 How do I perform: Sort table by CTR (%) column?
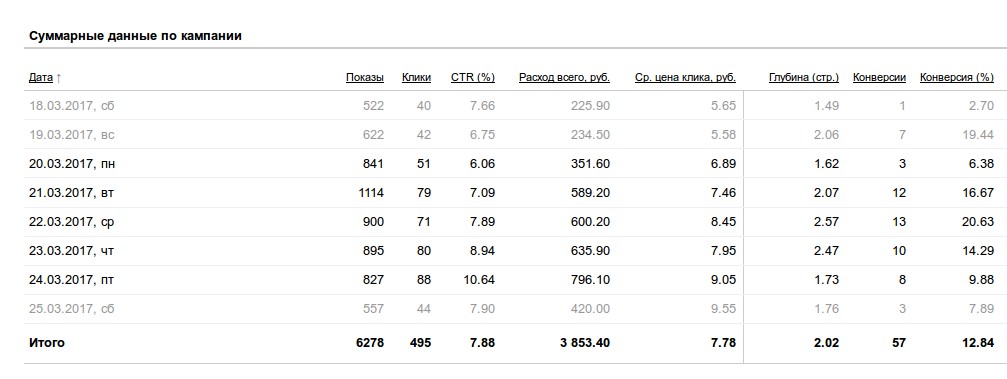point(473,78)
